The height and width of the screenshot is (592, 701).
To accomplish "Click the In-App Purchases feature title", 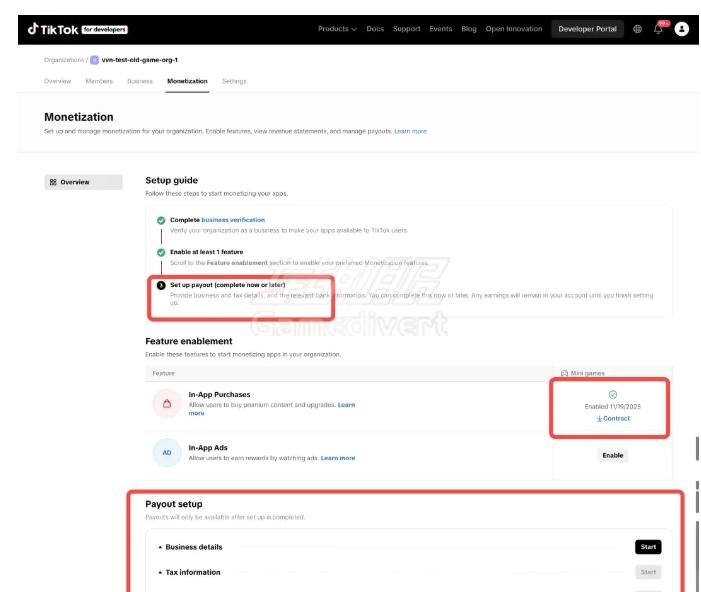I will click(x=219, y=394).
